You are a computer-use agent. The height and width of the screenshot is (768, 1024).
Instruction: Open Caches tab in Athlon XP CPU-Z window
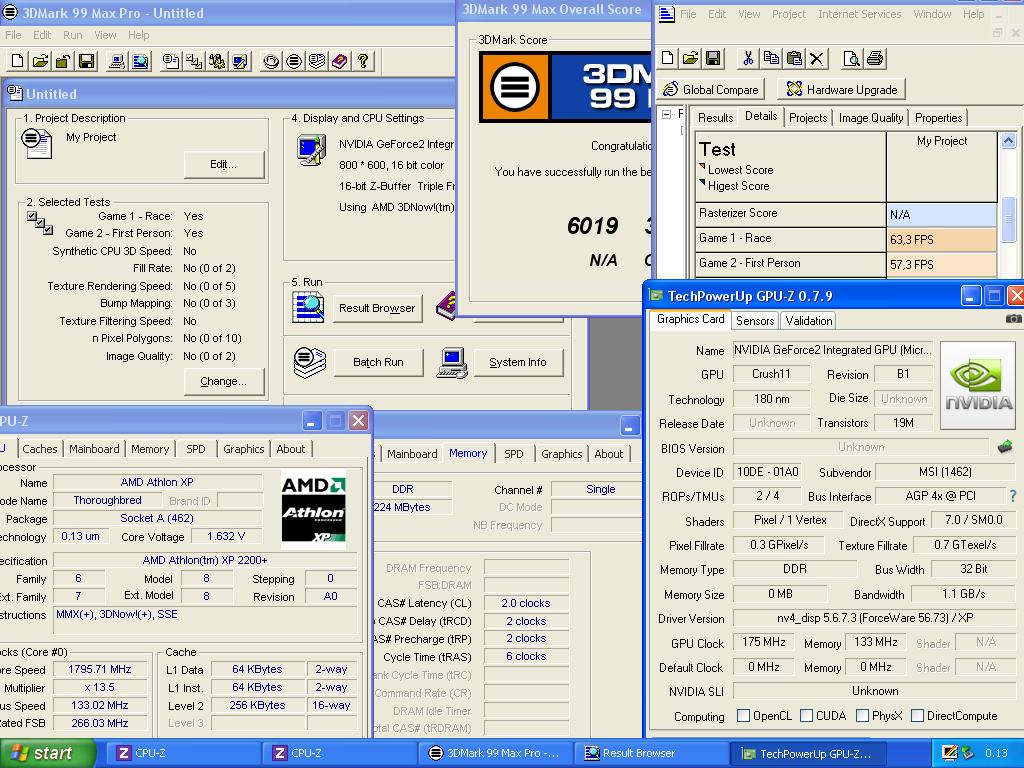click(x=40, y=449)
